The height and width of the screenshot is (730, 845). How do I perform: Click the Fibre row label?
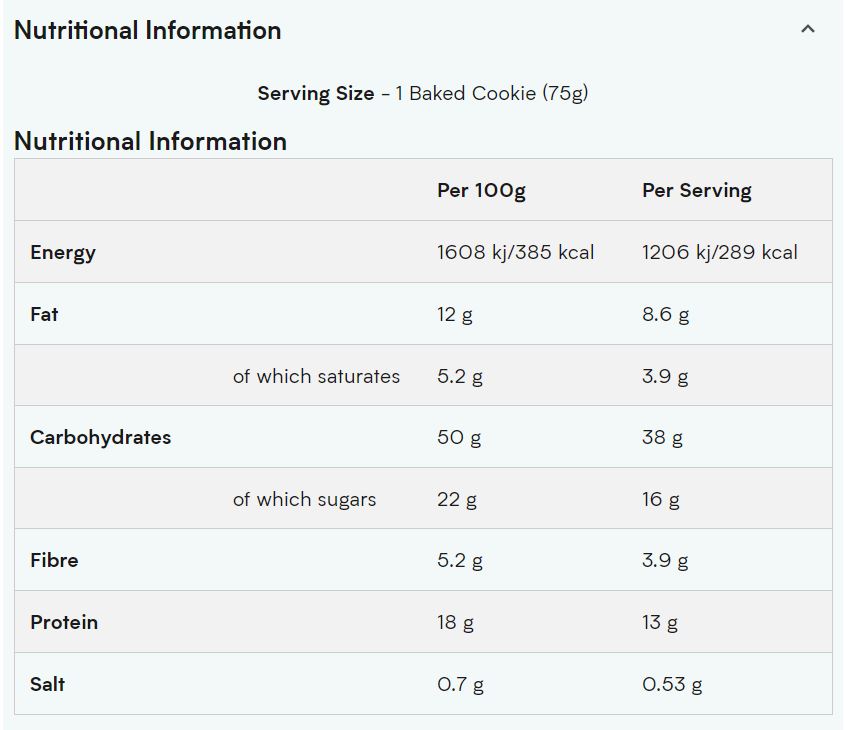(54, 560)
